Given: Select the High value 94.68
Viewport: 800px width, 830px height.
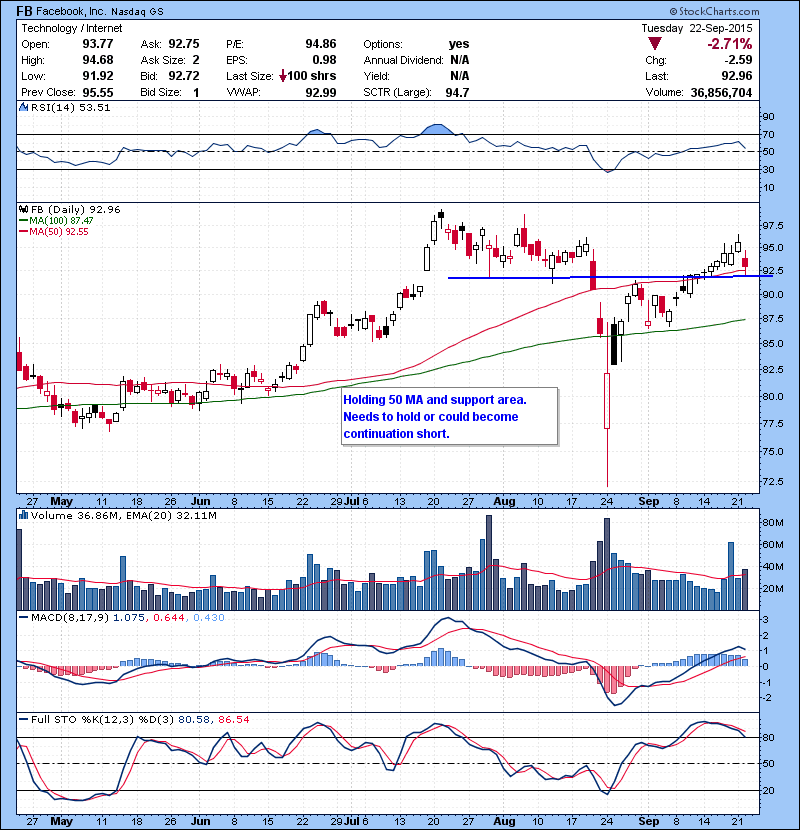Looking at the screenshot, I should pos(98,60).
